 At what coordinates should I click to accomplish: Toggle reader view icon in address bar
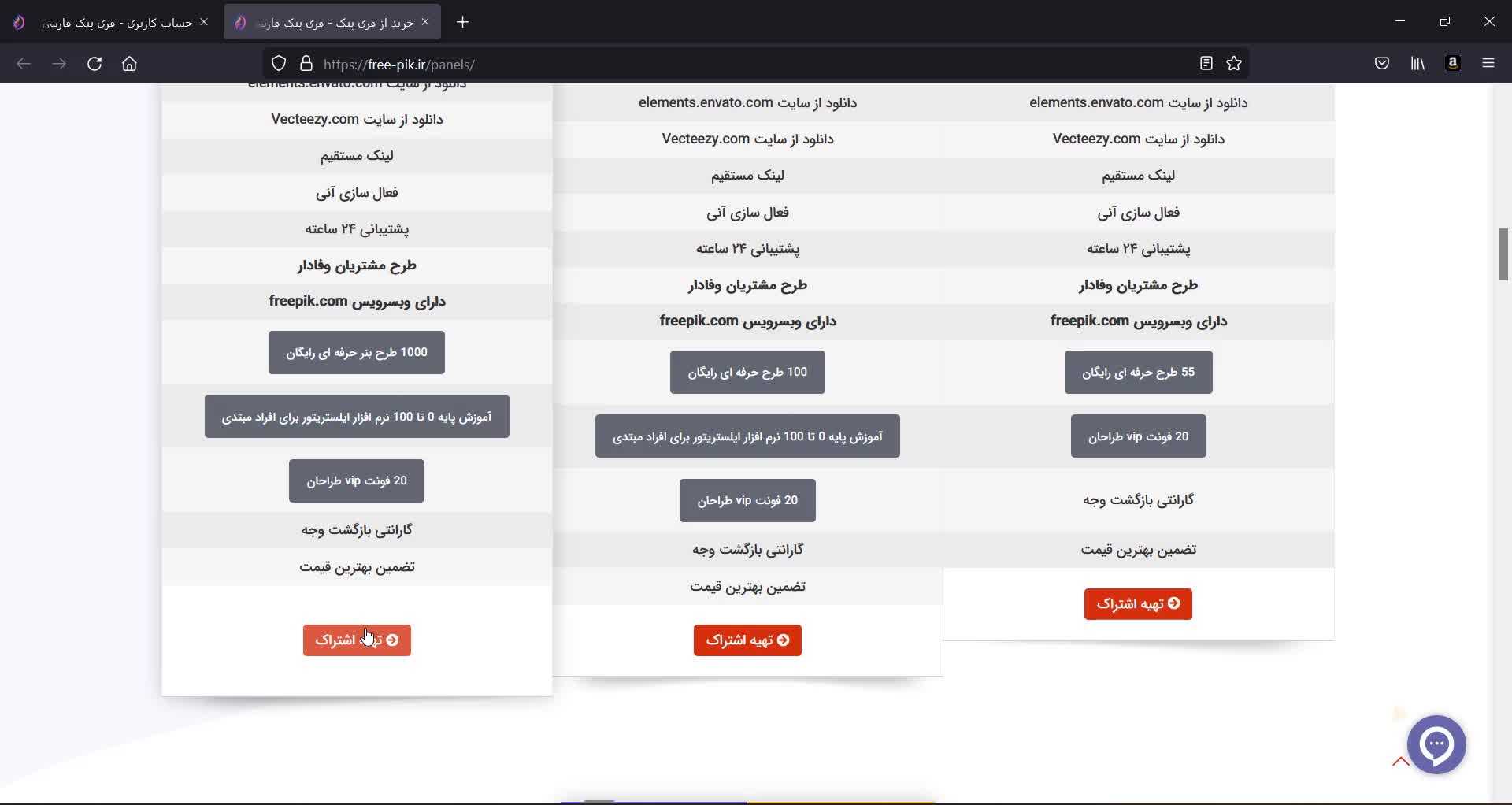pyautogui.click(x=1206, y=64)
